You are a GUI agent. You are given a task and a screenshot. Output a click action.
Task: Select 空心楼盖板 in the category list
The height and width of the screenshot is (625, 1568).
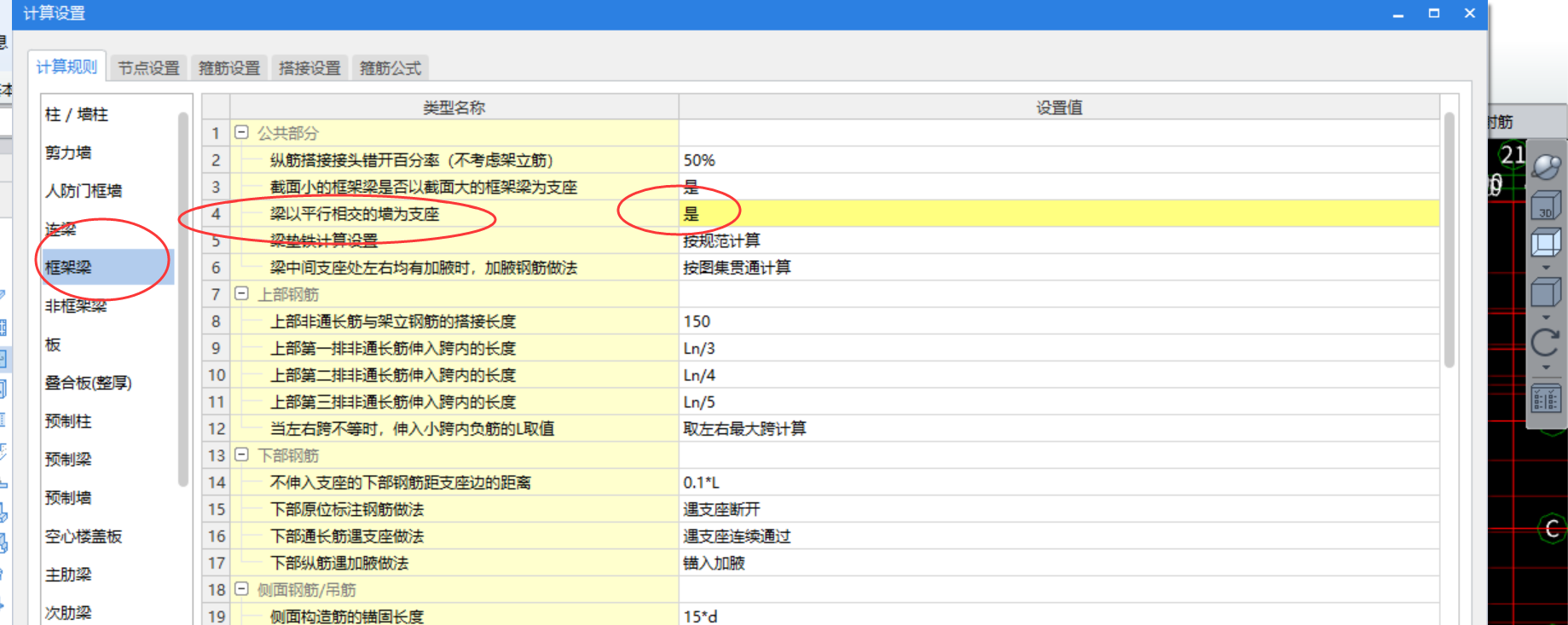point(84,536)
